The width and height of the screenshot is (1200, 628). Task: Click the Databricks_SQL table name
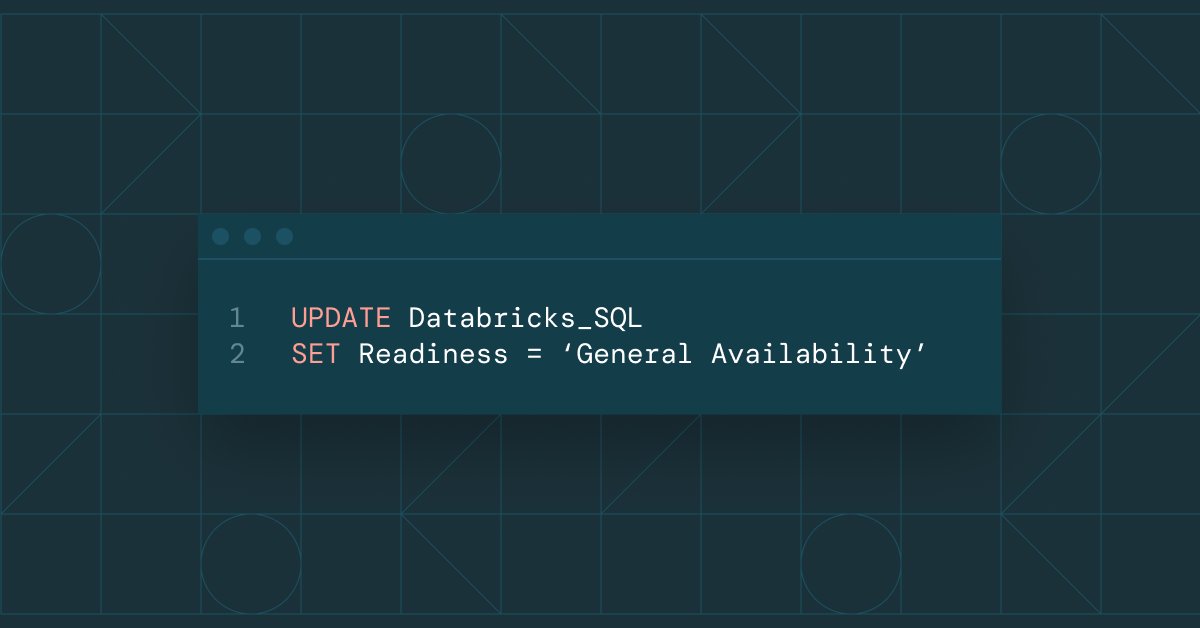click(525, 318)
